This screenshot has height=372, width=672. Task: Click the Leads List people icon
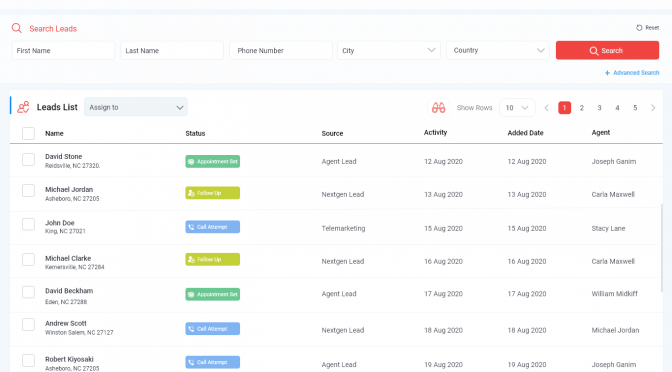click(23, 107)
